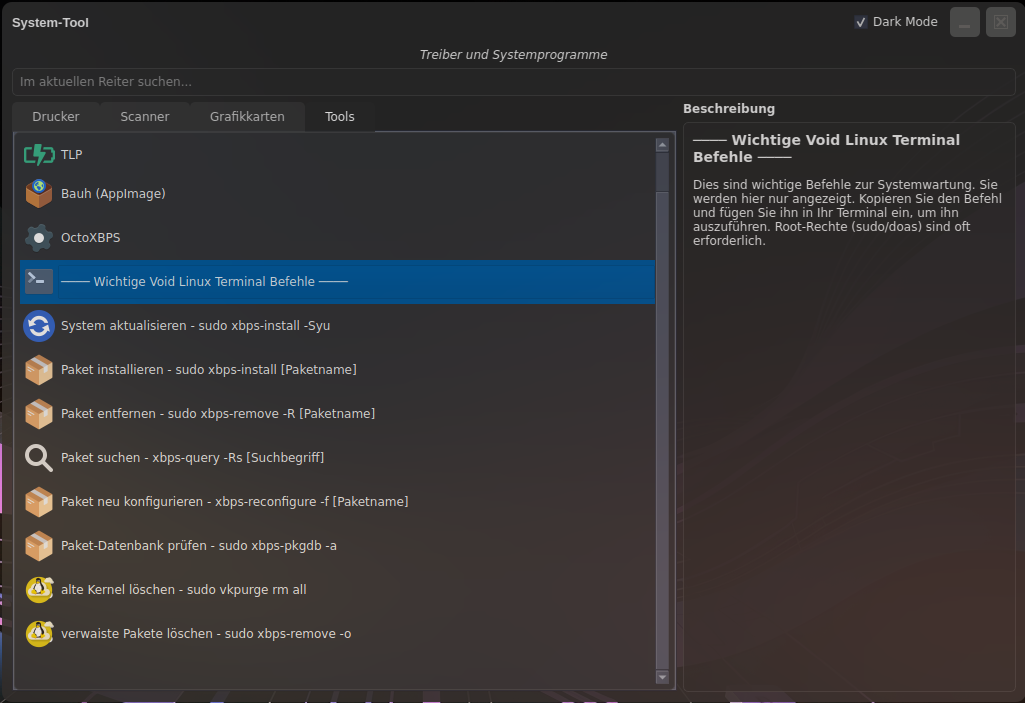Click the blue sync icon for system update
1025x703 pixels.
(x=38, y=325)
